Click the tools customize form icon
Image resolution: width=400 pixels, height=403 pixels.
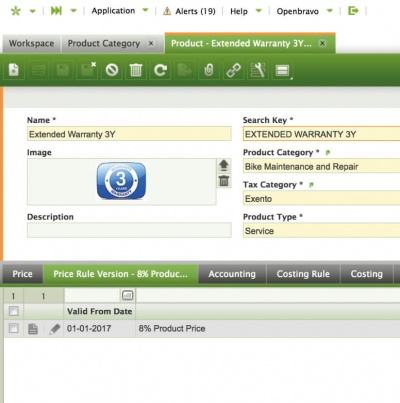click(258, 70)
